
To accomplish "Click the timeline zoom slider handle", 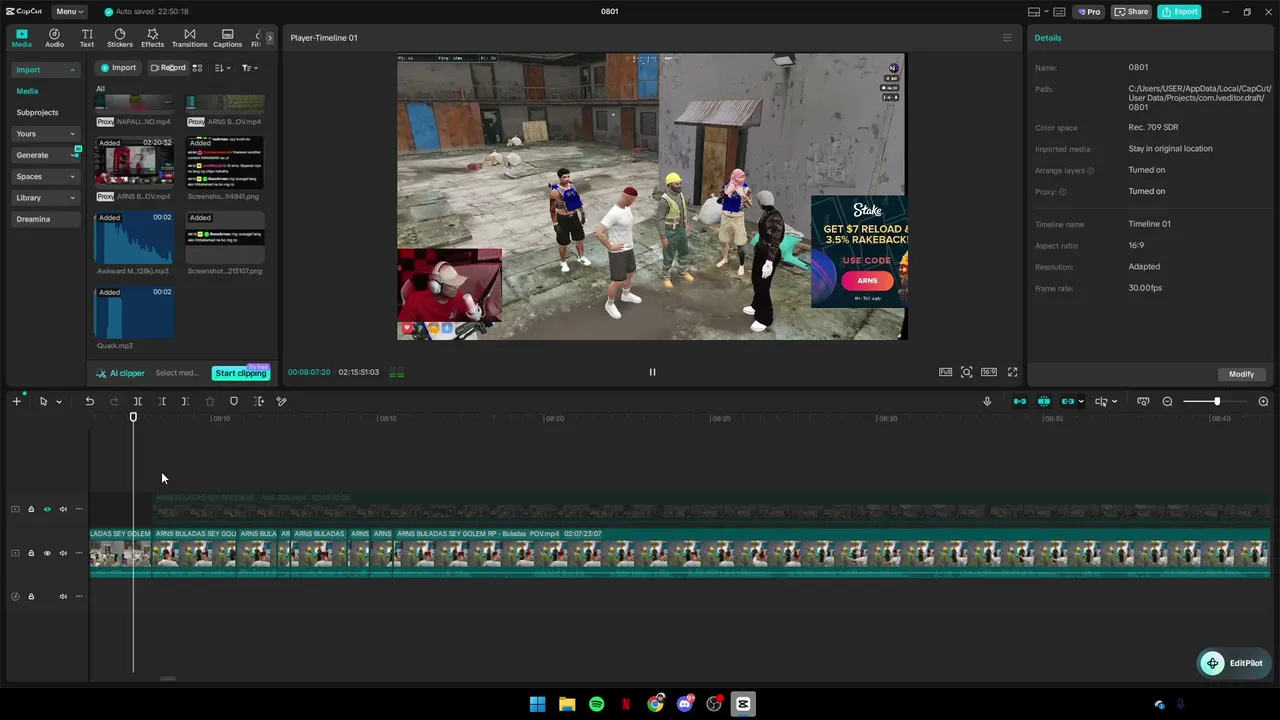I will (1217, 401).
